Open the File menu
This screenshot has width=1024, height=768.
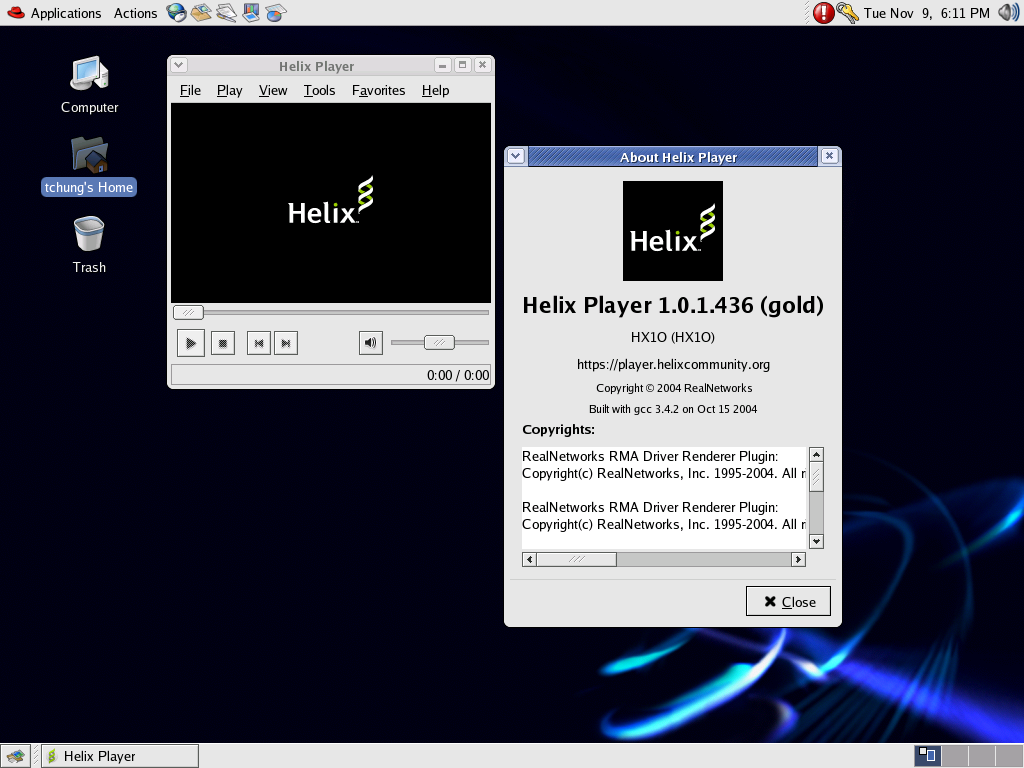tap(190, 90)
